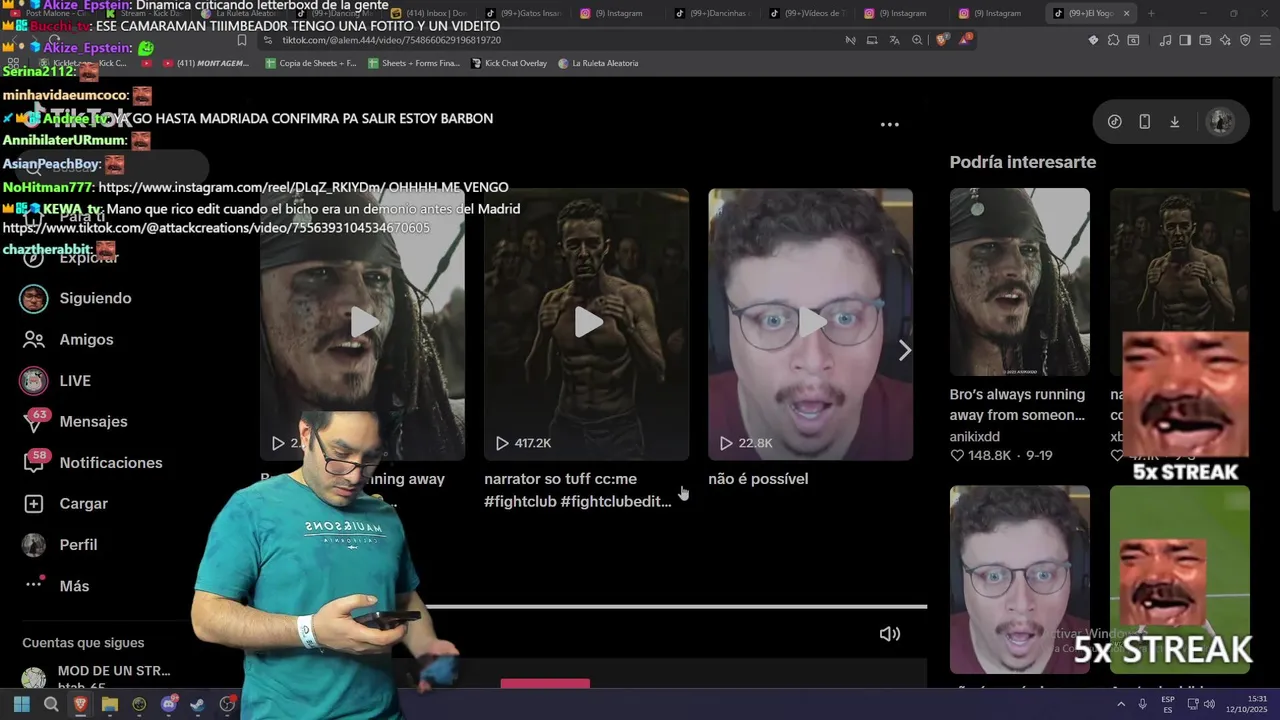This screenshot has width=1280, height=720.
Task: Open the browser extensions puzzle icon
Action: coord(1113,40)
